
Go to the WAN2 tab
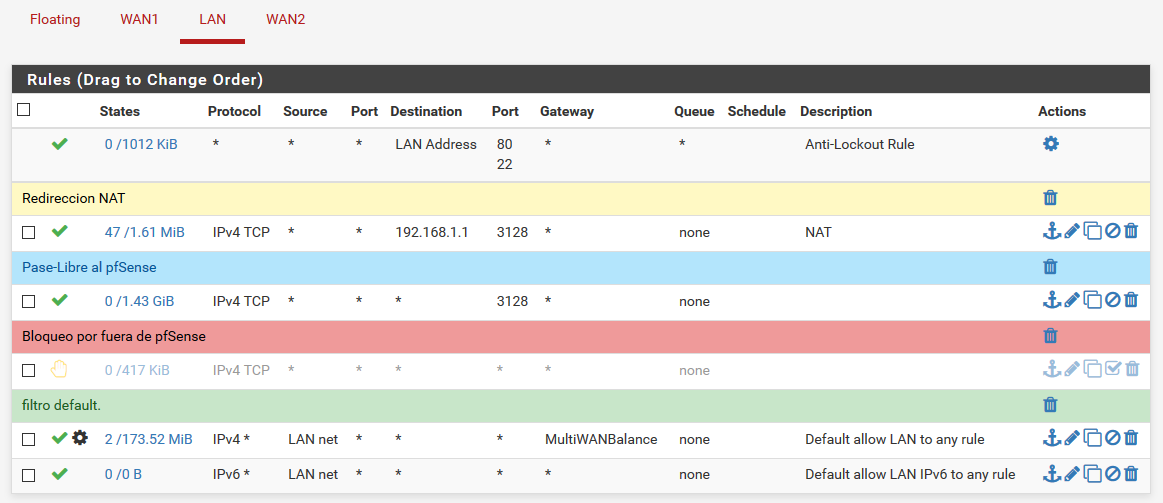click(285, 20)
